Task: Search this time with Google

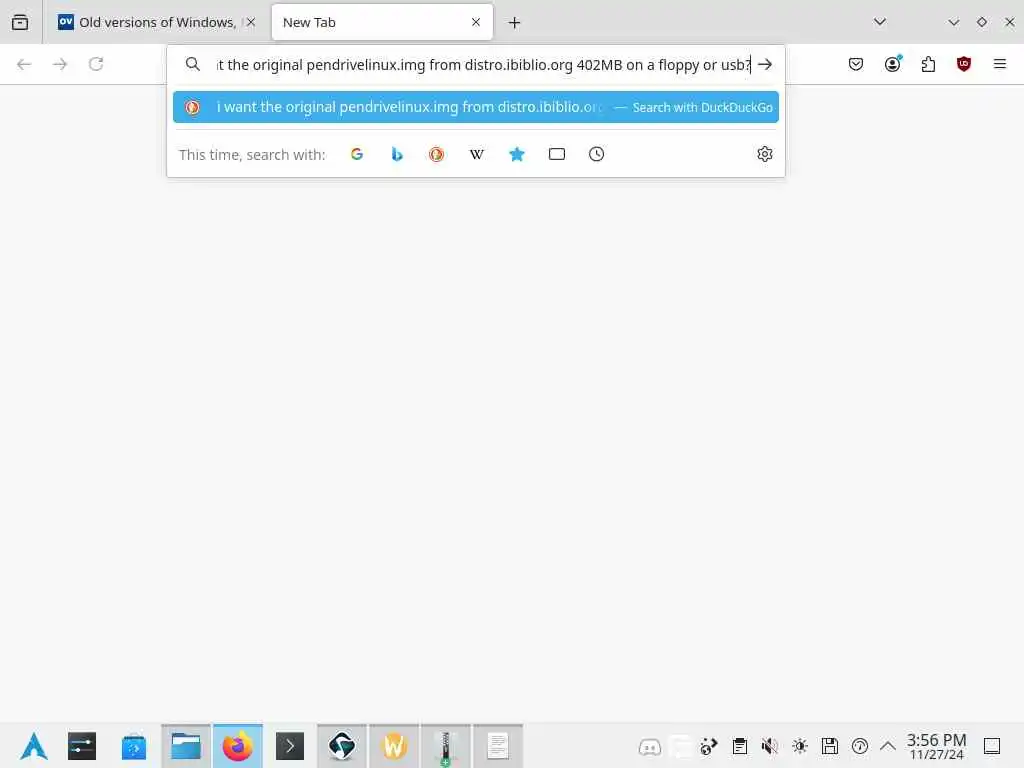Action: click(357, 154)
